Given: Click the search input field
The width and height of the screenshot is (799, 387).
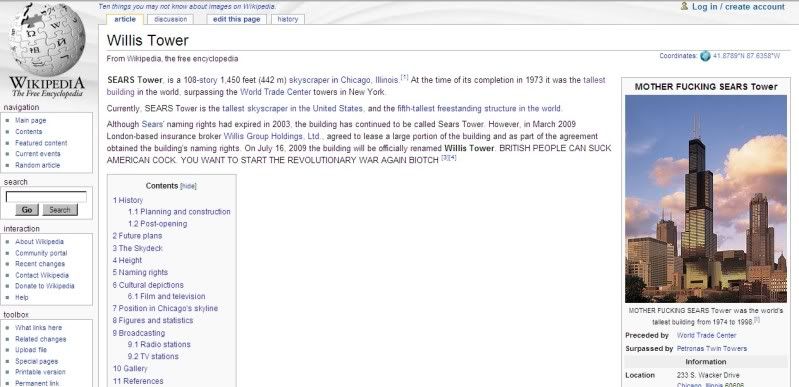Looking at the screenshot, I should pyautogui.click(x=46, y=197).
